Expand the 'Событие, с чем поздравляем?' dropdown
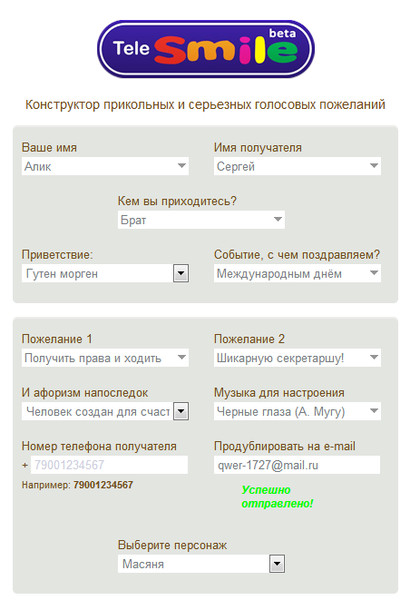 (x=297, y=273)
